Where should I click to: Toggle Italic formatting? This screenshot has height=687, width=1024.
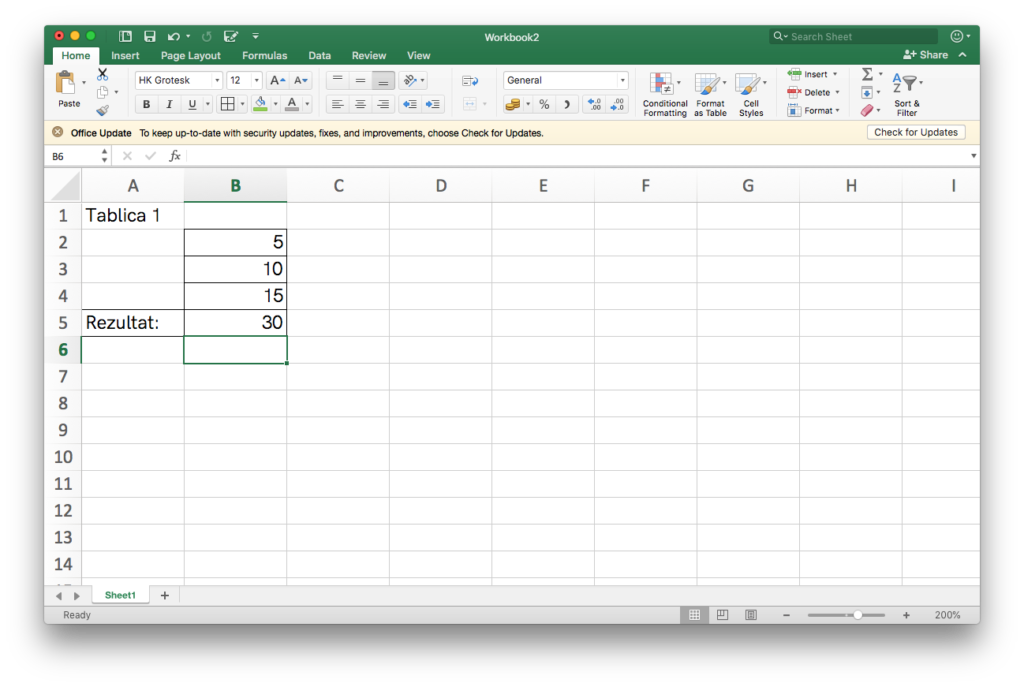pyautogui.click(x=169, y=104)
